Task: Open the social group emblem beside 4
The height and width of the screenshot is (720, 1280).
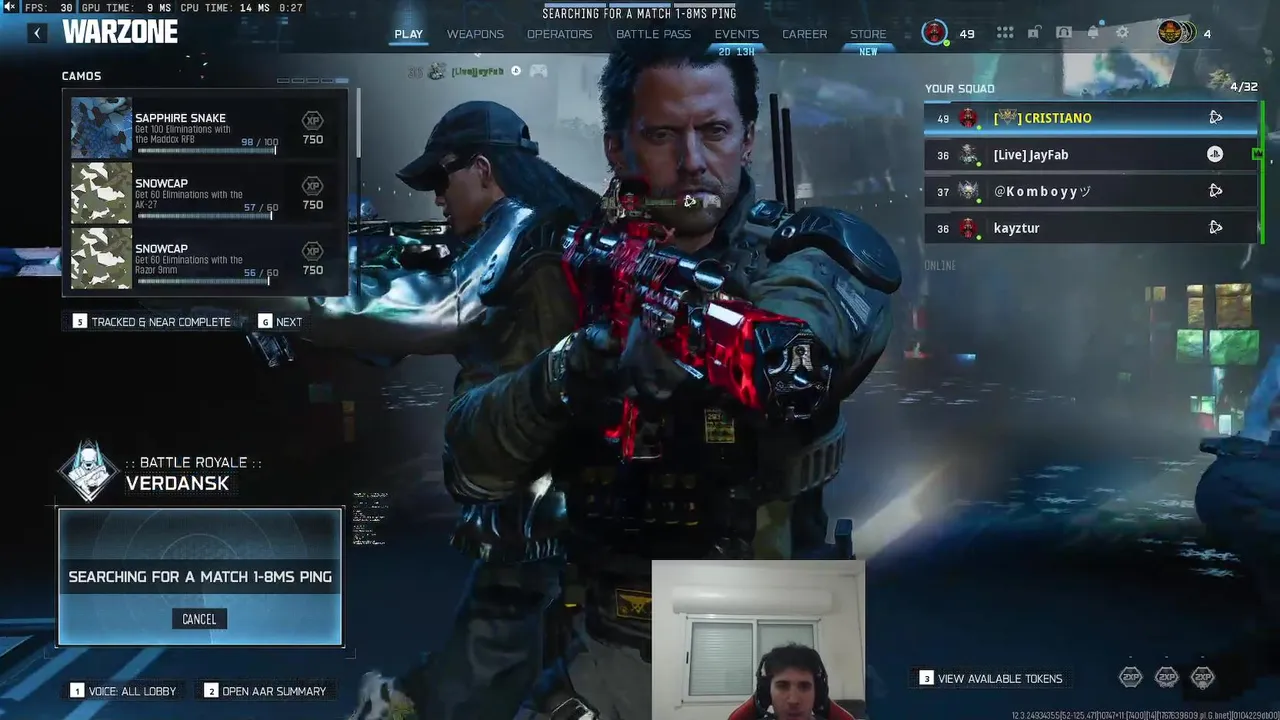Action: pos(1176,33)
